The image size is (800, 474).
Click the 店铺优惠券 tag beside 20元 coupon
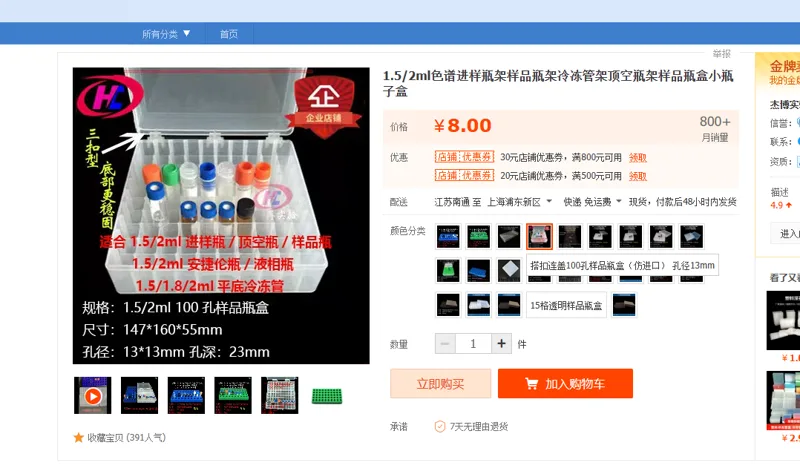click(x=464, y=176)
